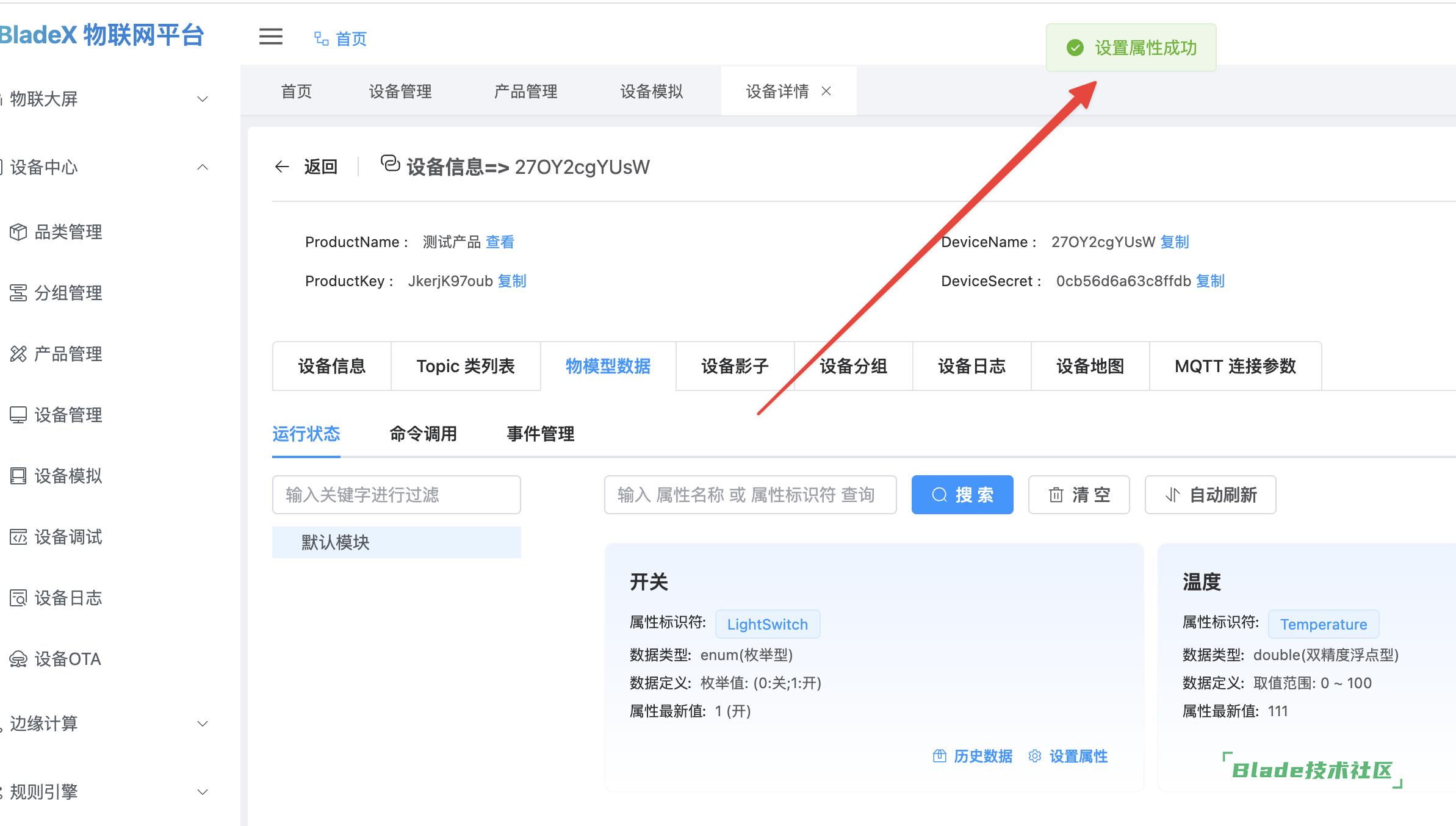Copy the DeviceSecret via 复制 link
Viewport: 1456px width, 826px height.
click(x=1210, y=281)
